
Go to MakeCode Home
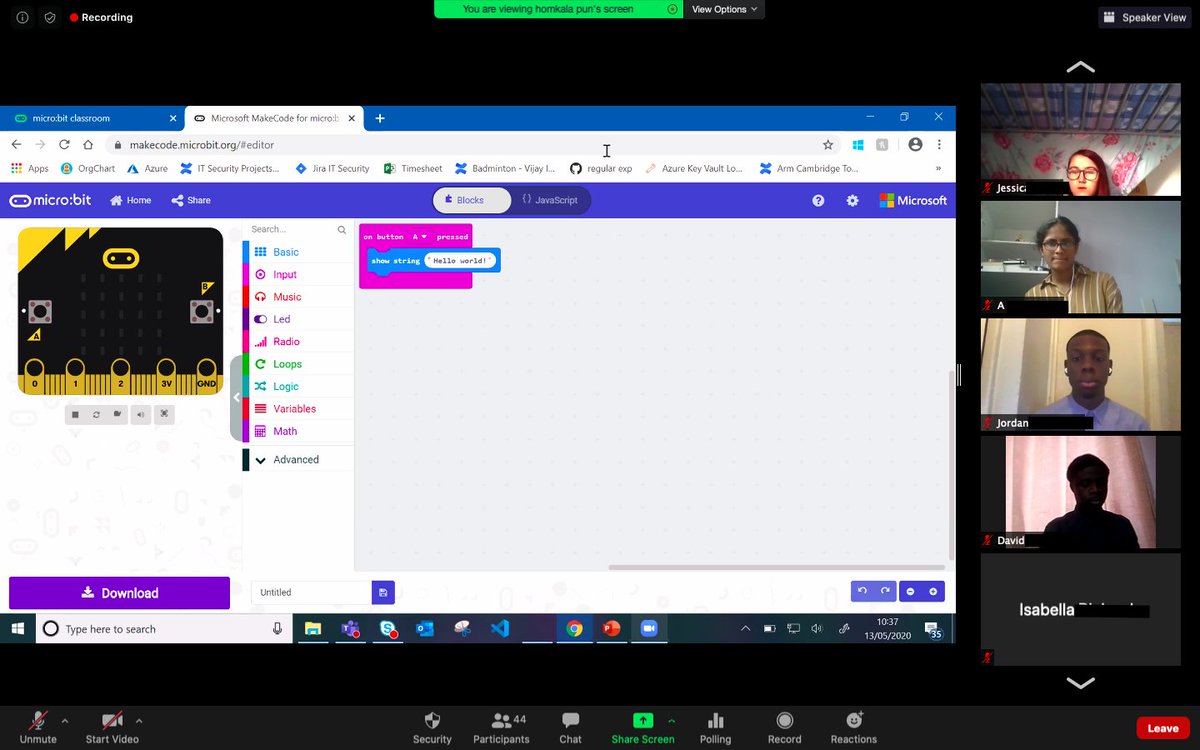[x=131, y=200]
